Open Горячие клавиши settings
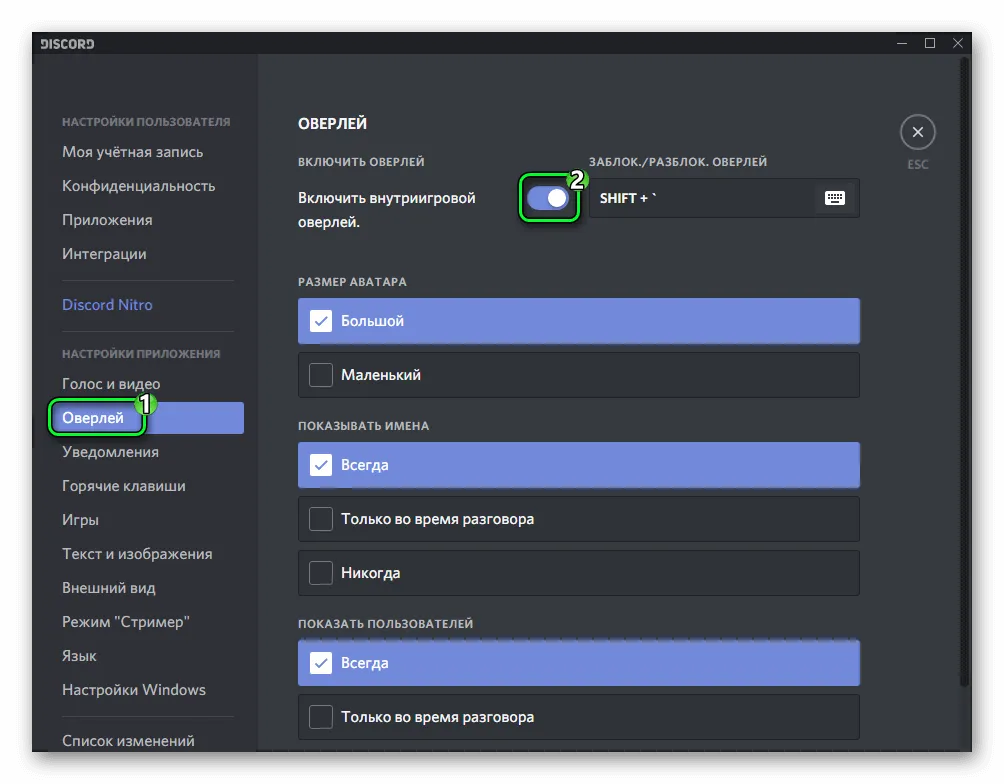1004x784 pixels. click(123, 486)
